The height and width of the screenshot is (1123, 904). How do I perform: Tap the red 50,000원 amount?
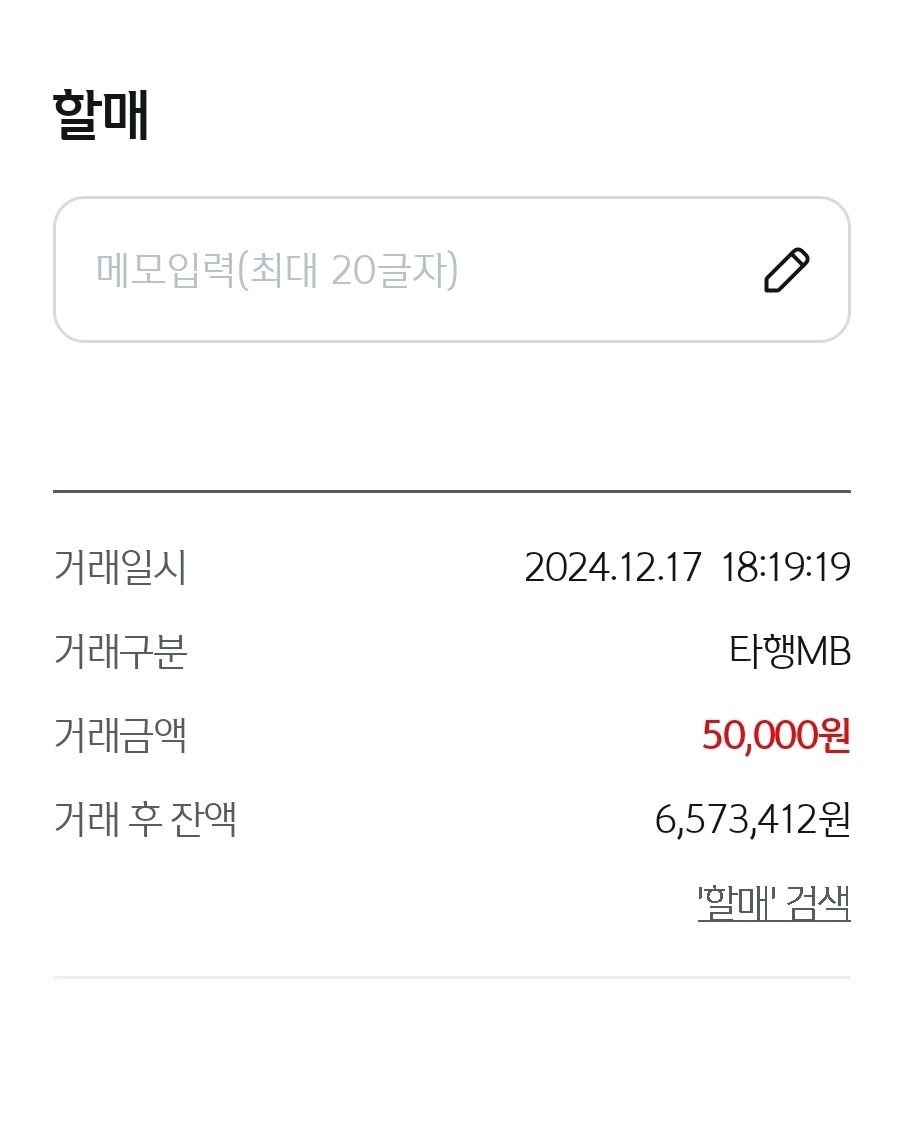[776, 736]
